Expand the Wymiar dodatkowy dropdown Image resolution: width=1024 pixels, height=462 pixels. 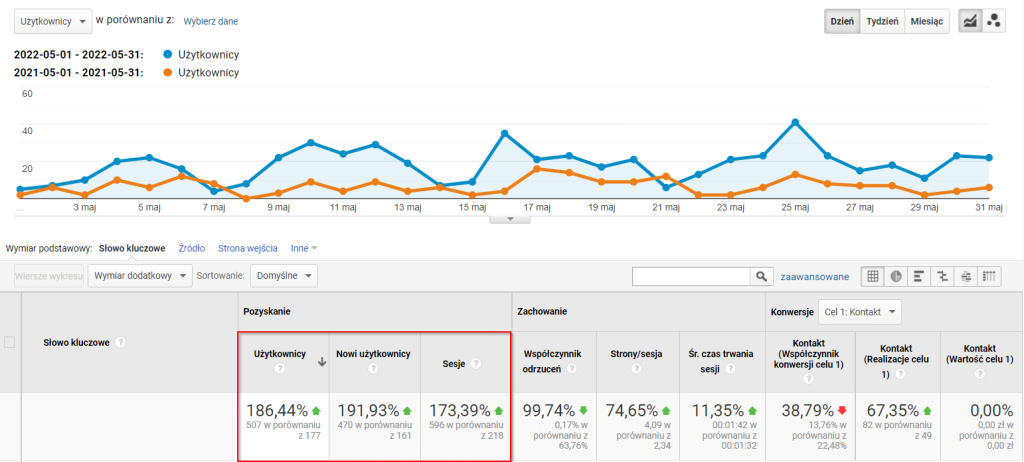(139, 276)
